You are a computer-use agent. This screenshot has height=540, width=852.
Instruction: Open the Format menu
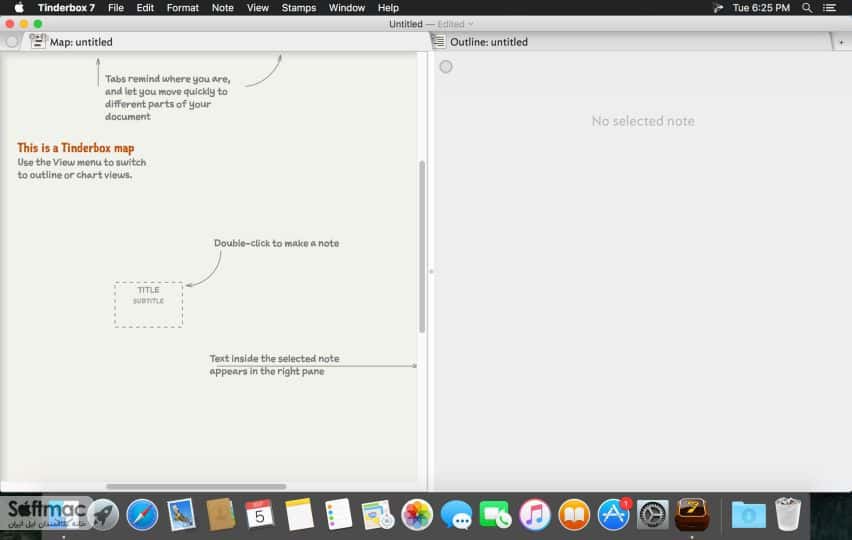click(183, 8)
